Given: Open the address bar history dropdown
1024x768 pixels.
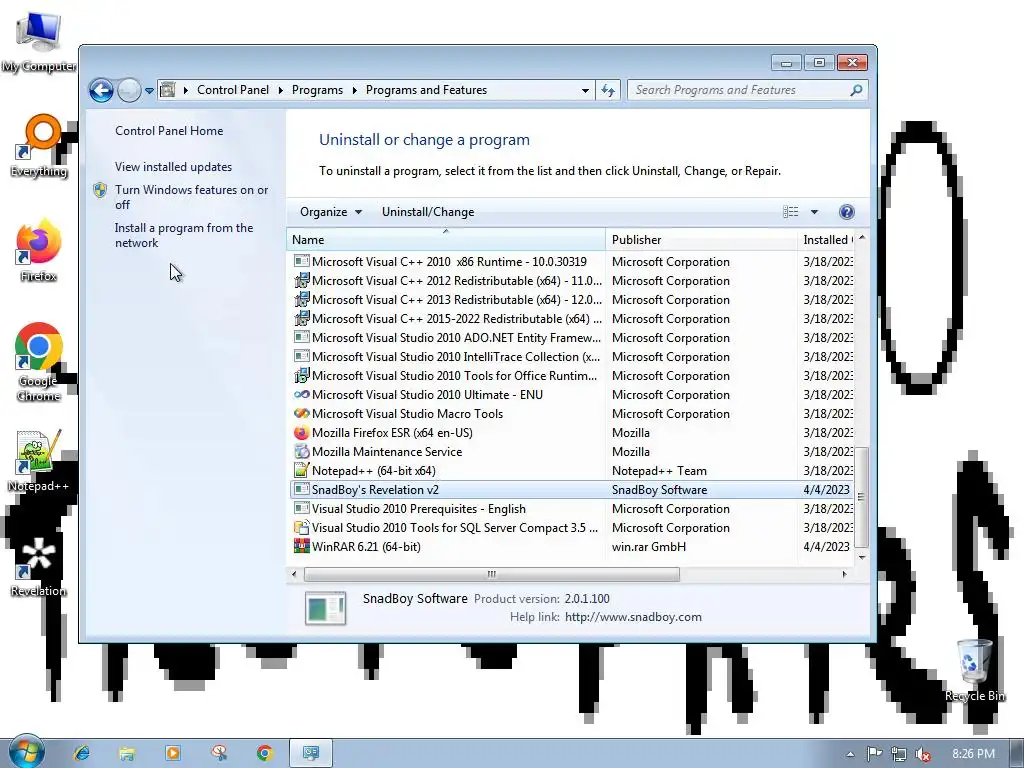Looking at the screenshot, I should point(585,90).
